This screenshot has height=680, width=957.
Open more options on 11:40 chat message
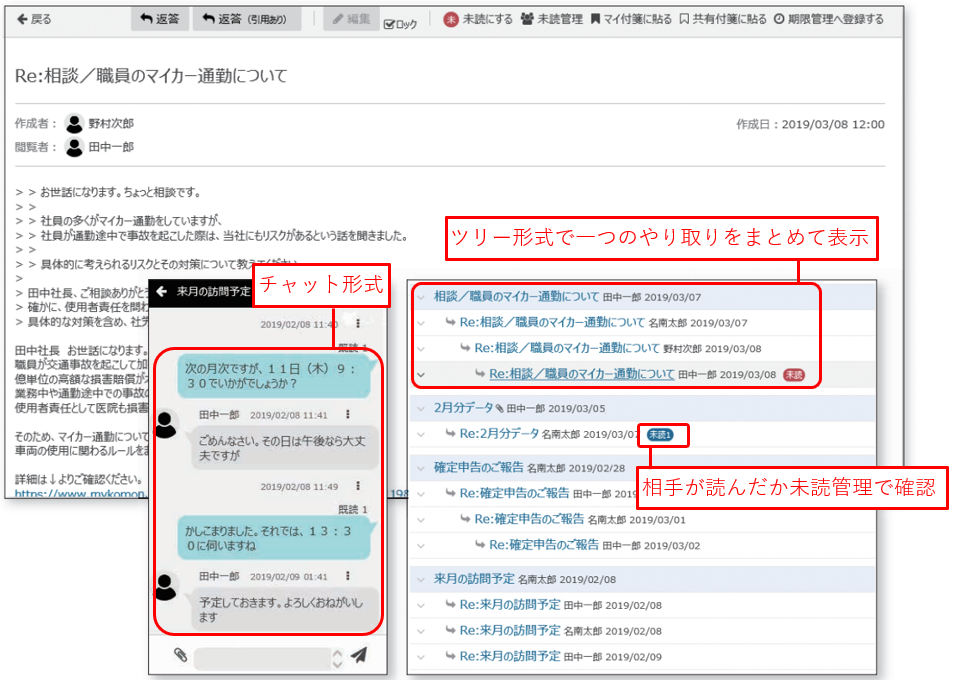pos(357,324)
